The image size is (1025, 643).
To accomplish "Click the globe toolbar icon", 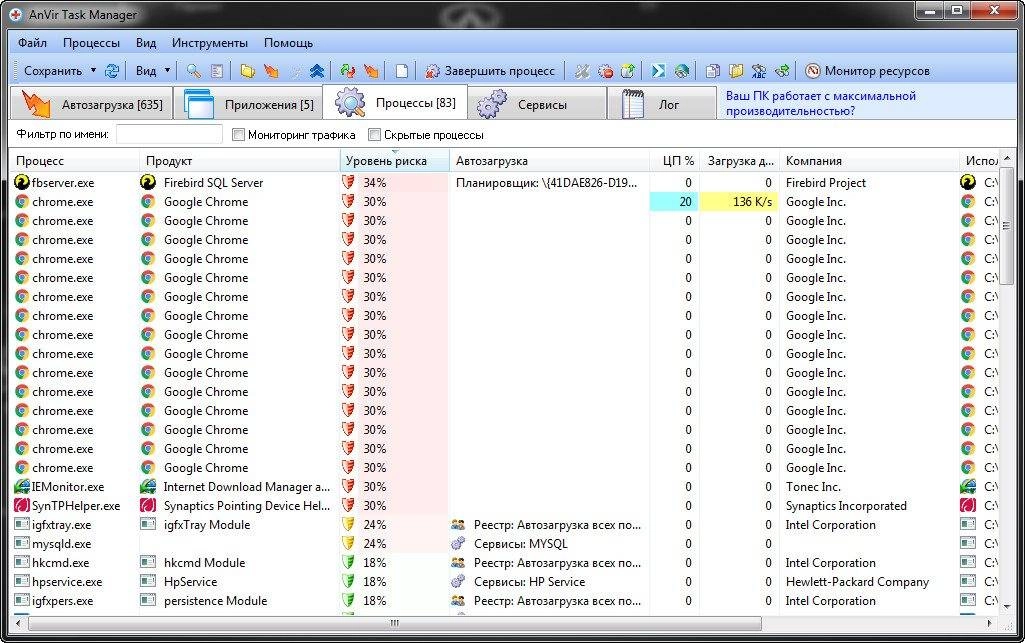I will point(682,71).
